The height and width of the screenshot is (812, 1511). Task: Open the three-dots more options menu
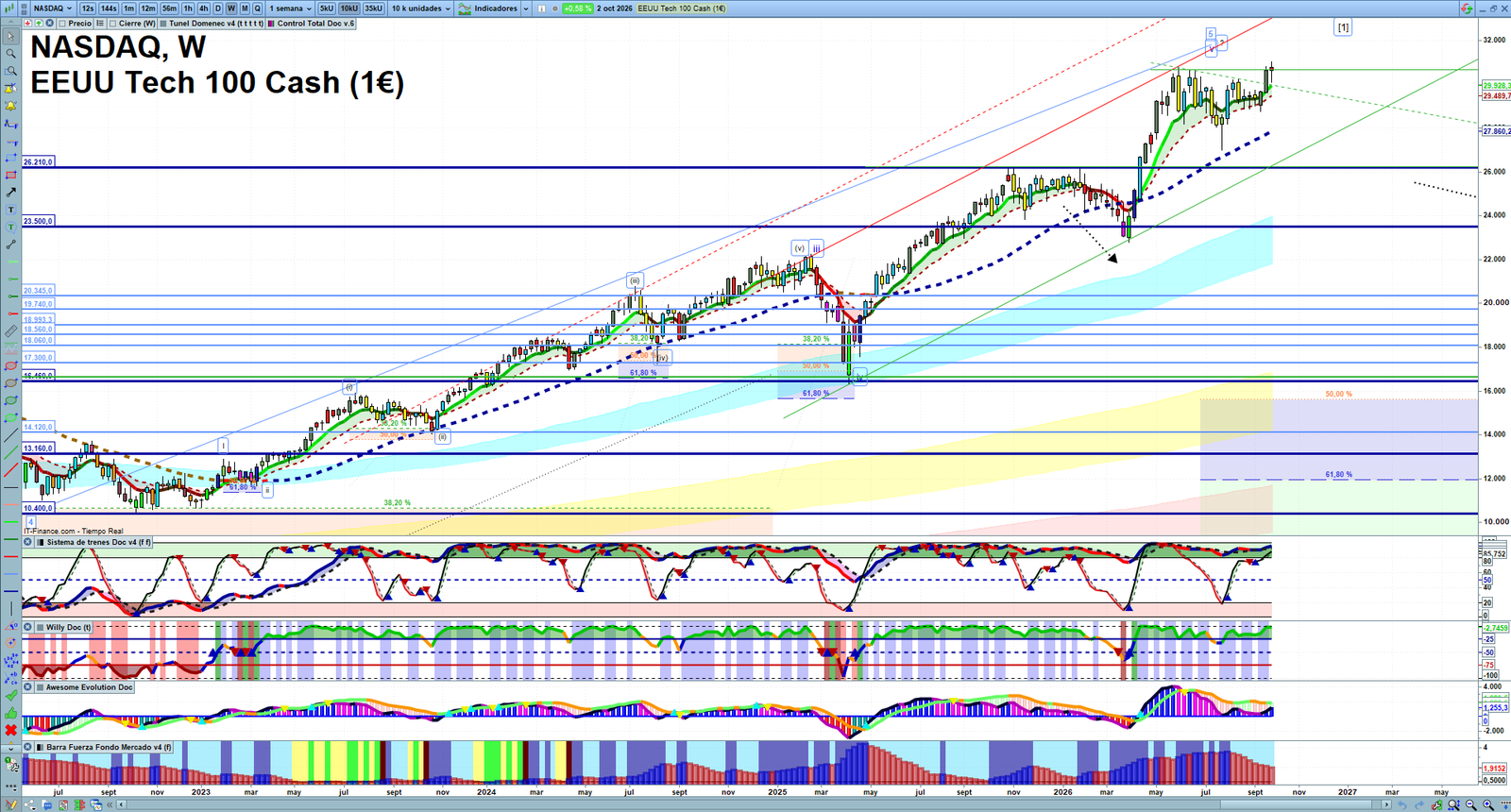pos(11,787)
